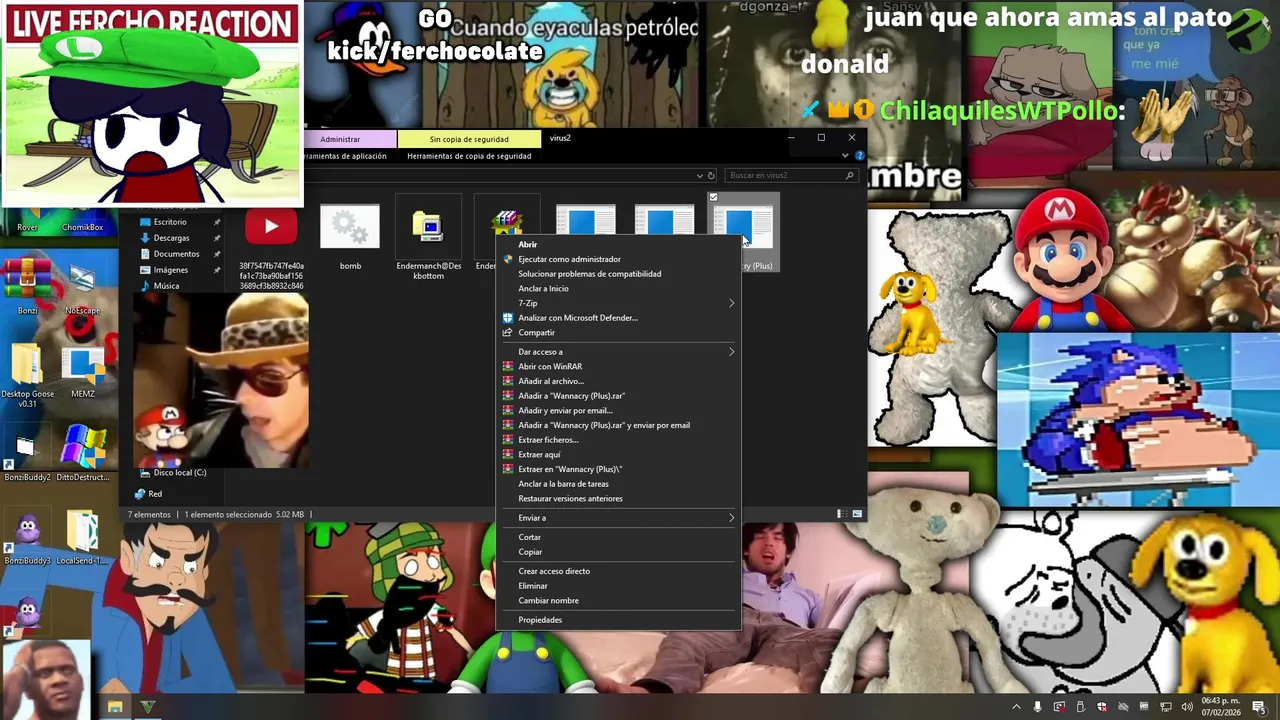Select the Administrar ribbon tab

(340, 139)
